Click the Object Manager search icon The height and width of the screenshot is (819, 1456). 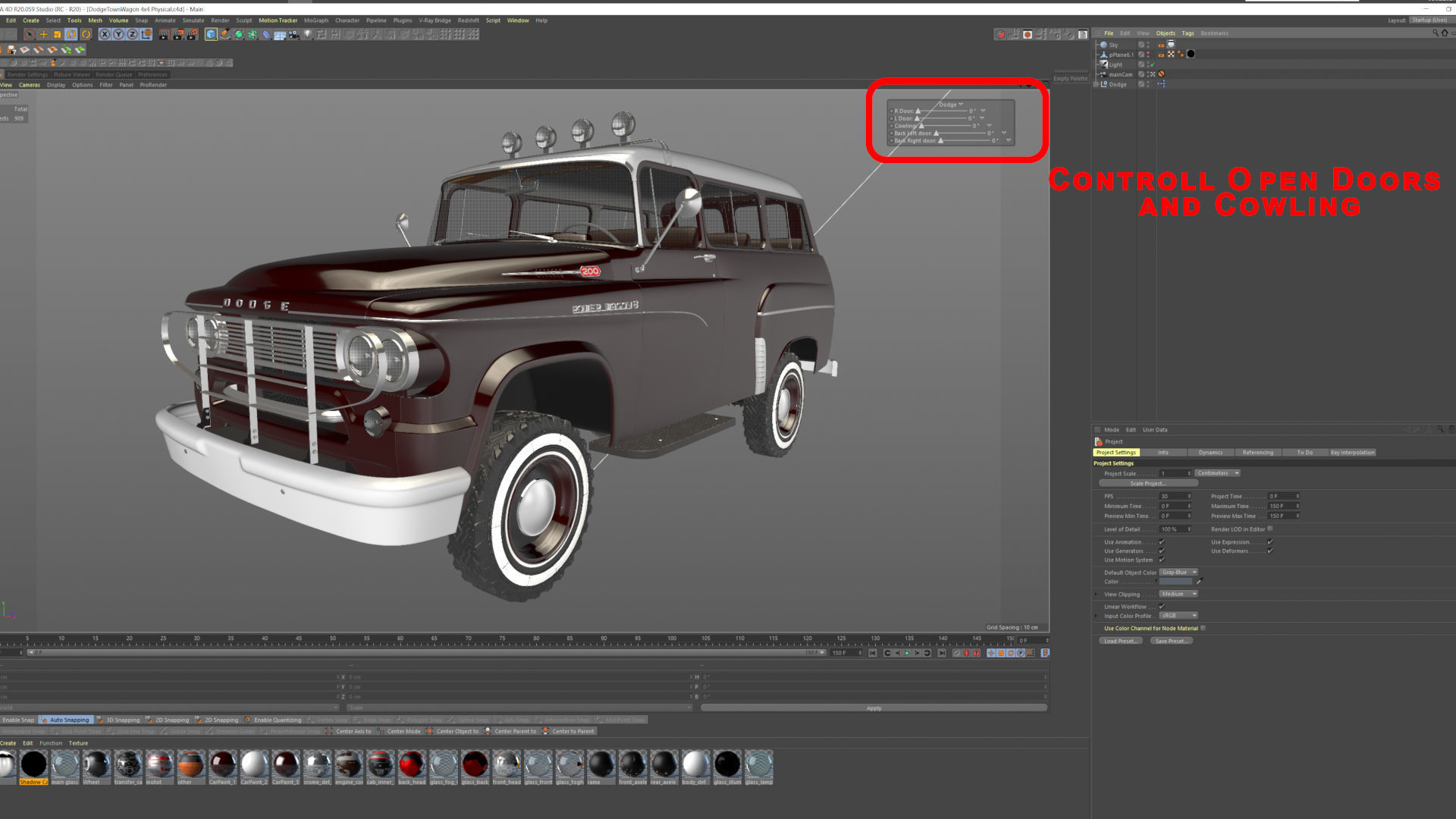1436,33
